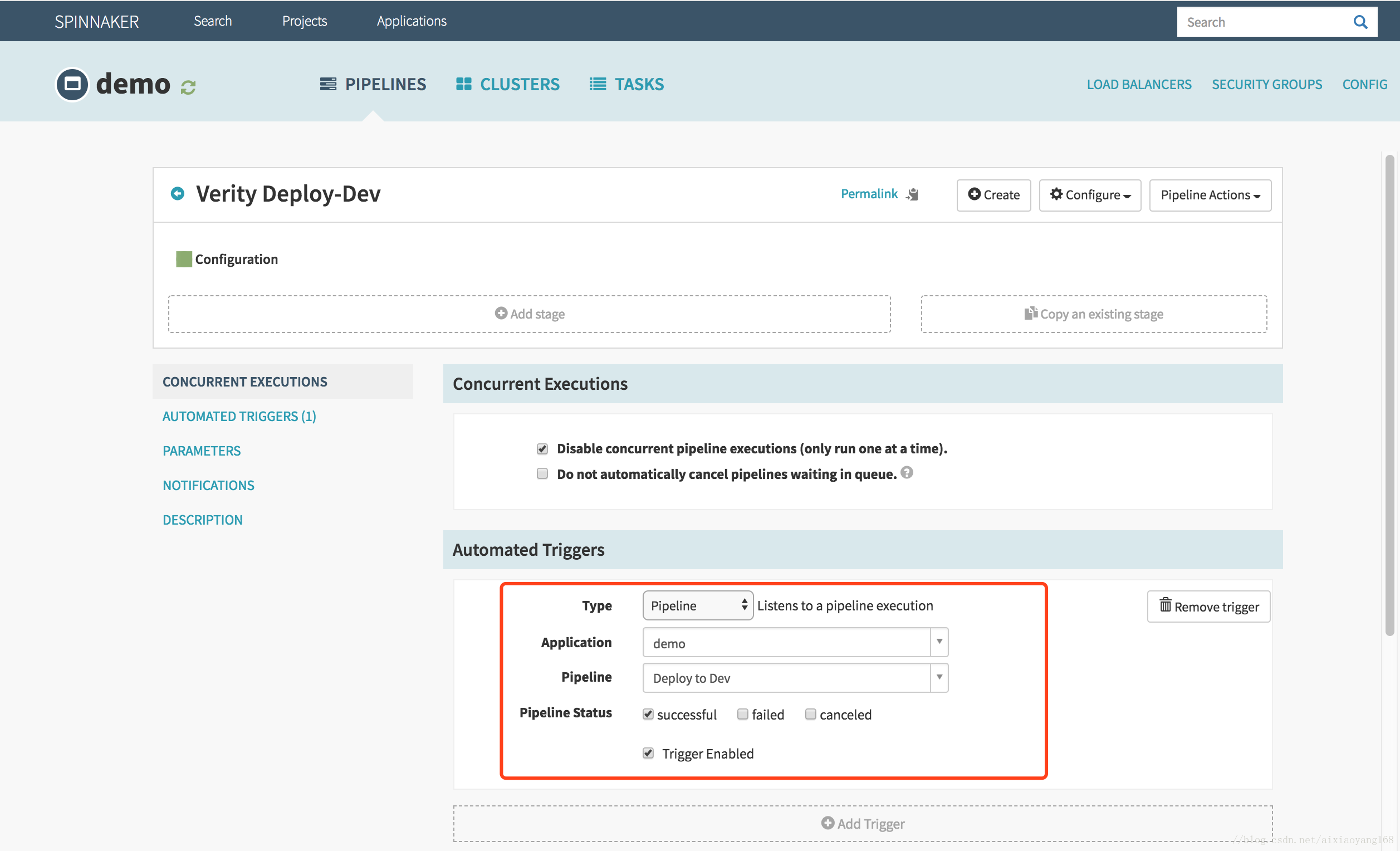Switch to the CLUSTERS tab
Screen dimensions: 1400x851
[x=507, y=84]
